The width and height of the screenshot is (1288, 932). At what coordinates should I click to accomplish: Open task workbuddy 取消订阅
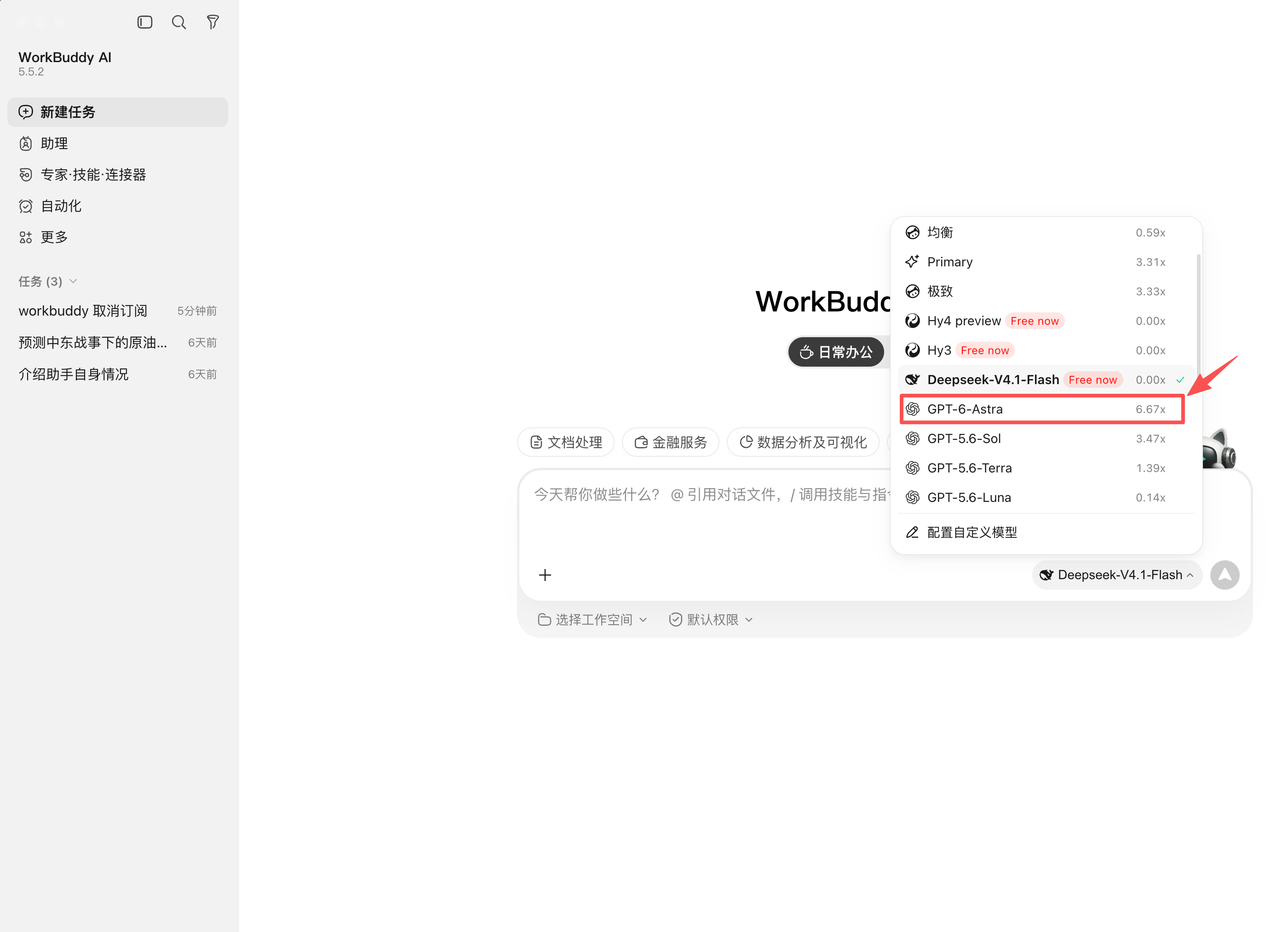(118, 311)
